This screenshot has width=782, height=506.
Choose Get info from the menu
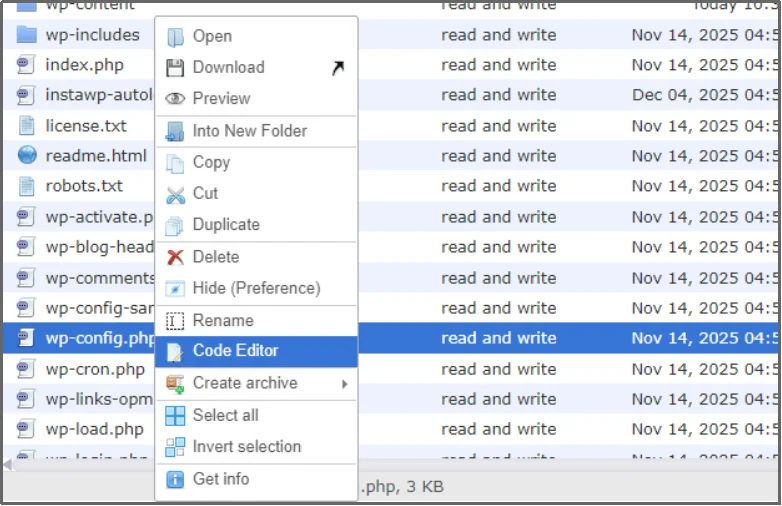pyautogui.click(x=256, y=480)
